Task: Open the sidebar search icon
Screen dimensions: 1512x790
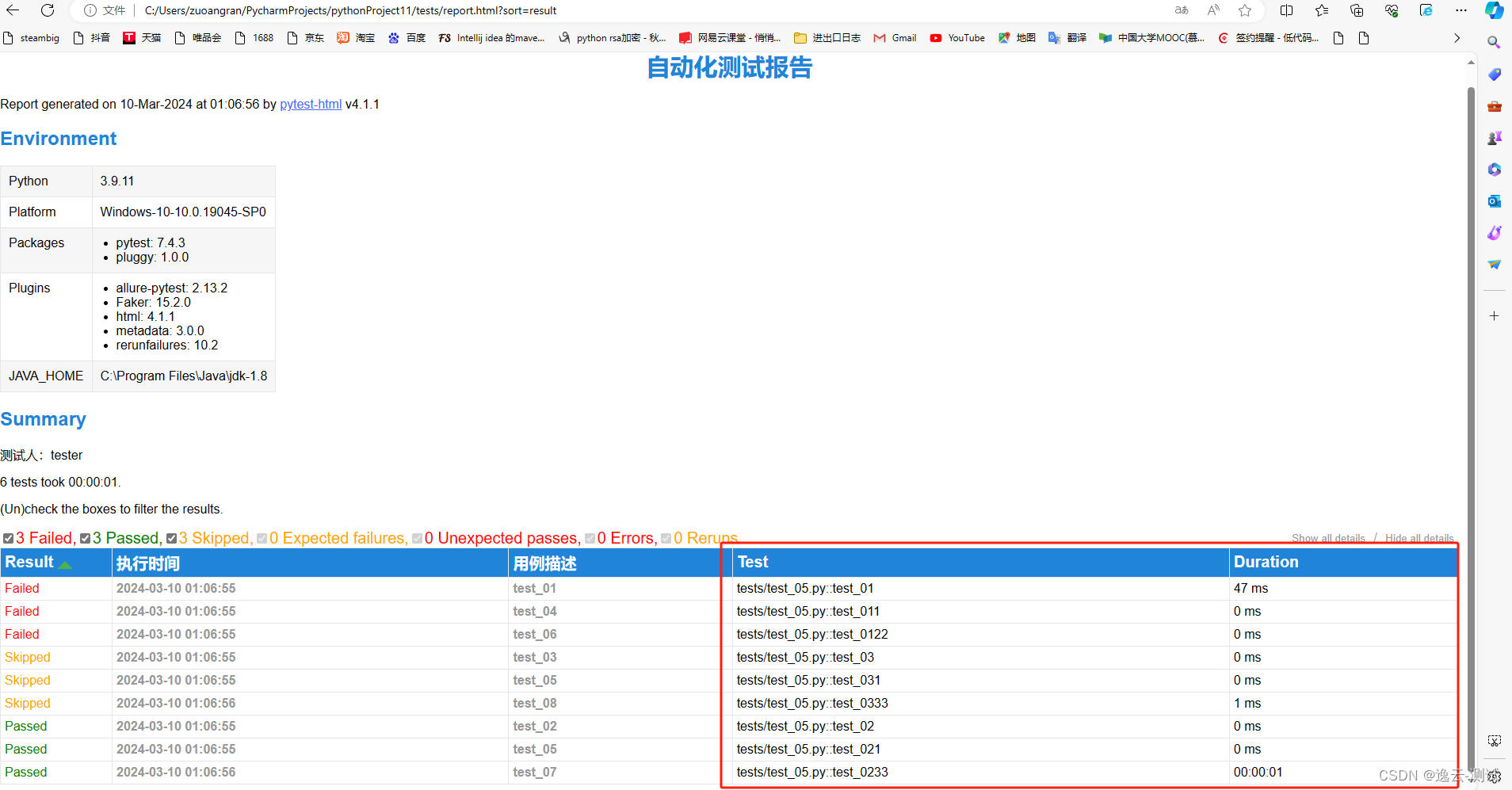Action: point(1495,41)
